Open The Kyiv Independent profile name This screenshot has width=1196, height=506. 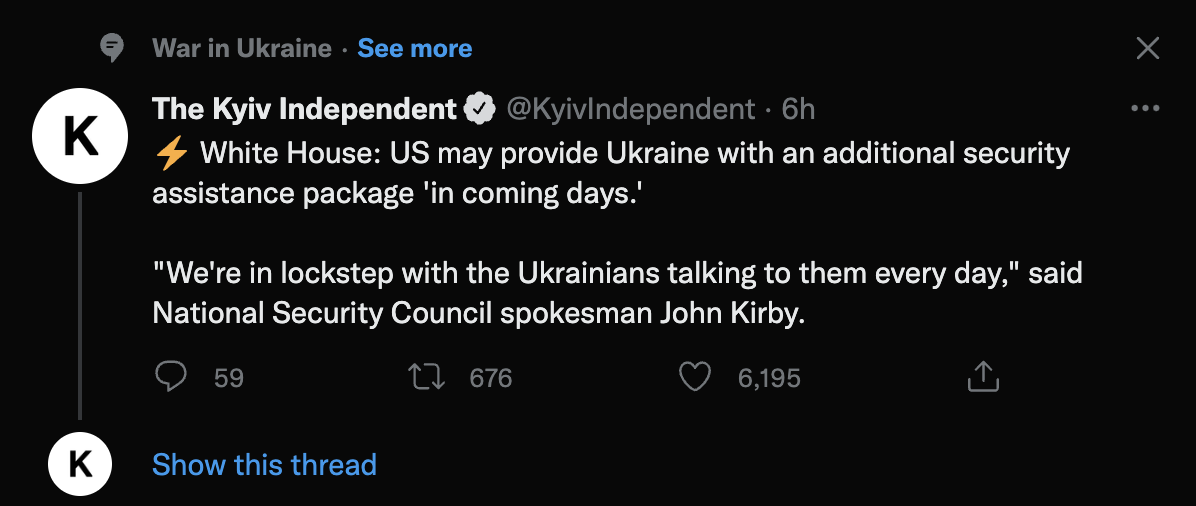pos(304,108)
